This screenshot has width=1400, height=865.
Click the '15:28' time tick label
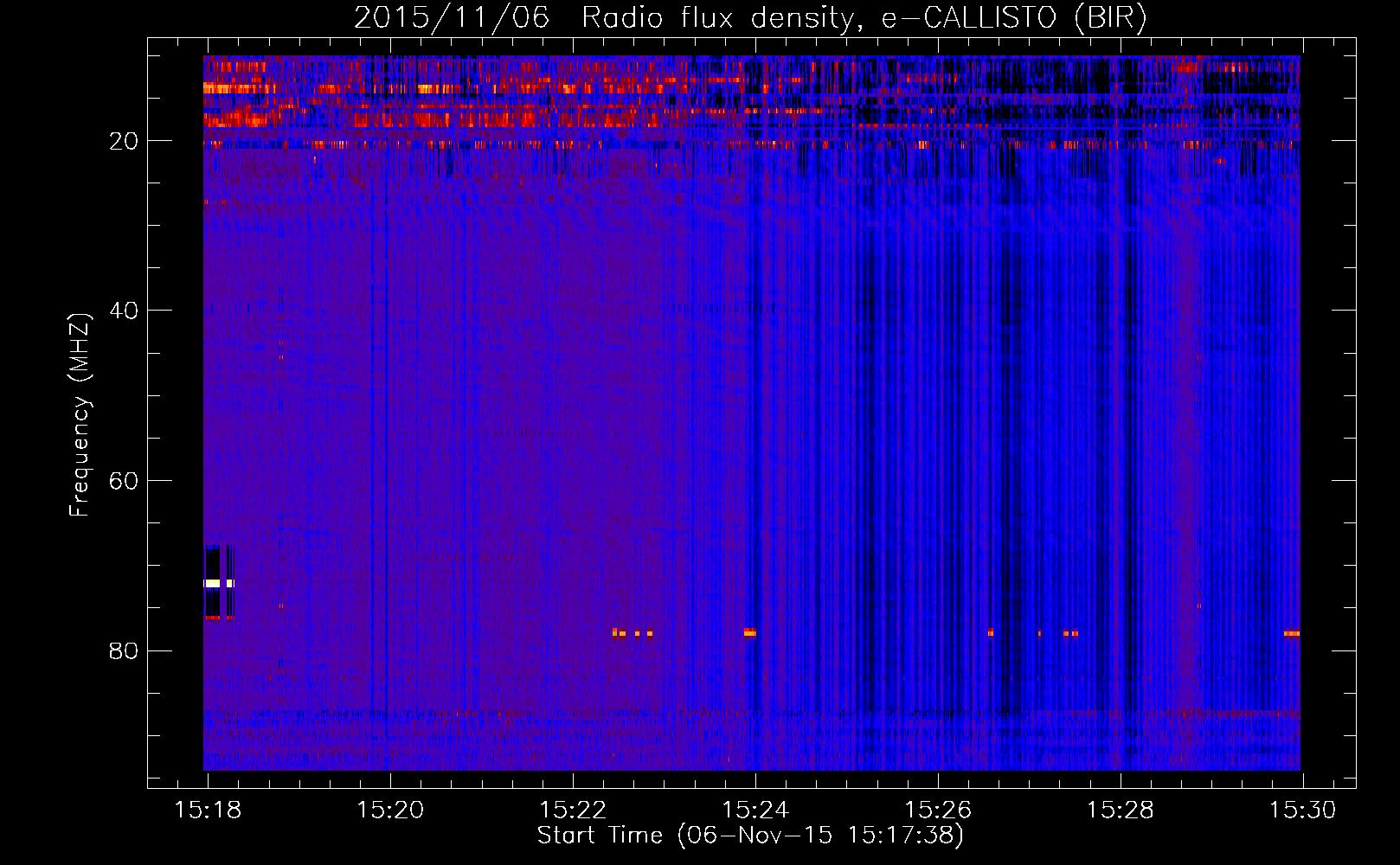pos(1121,811)
